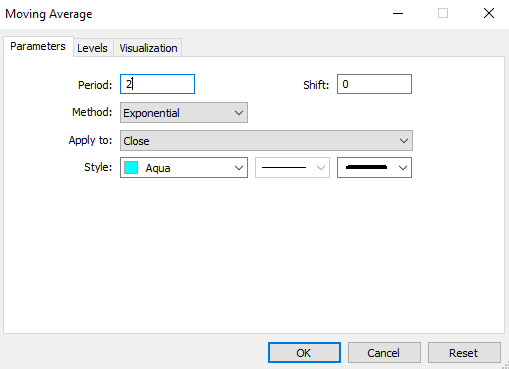Click the 'Style:' label
Screen dimensions: 509x369
click(x=98, y=167)
